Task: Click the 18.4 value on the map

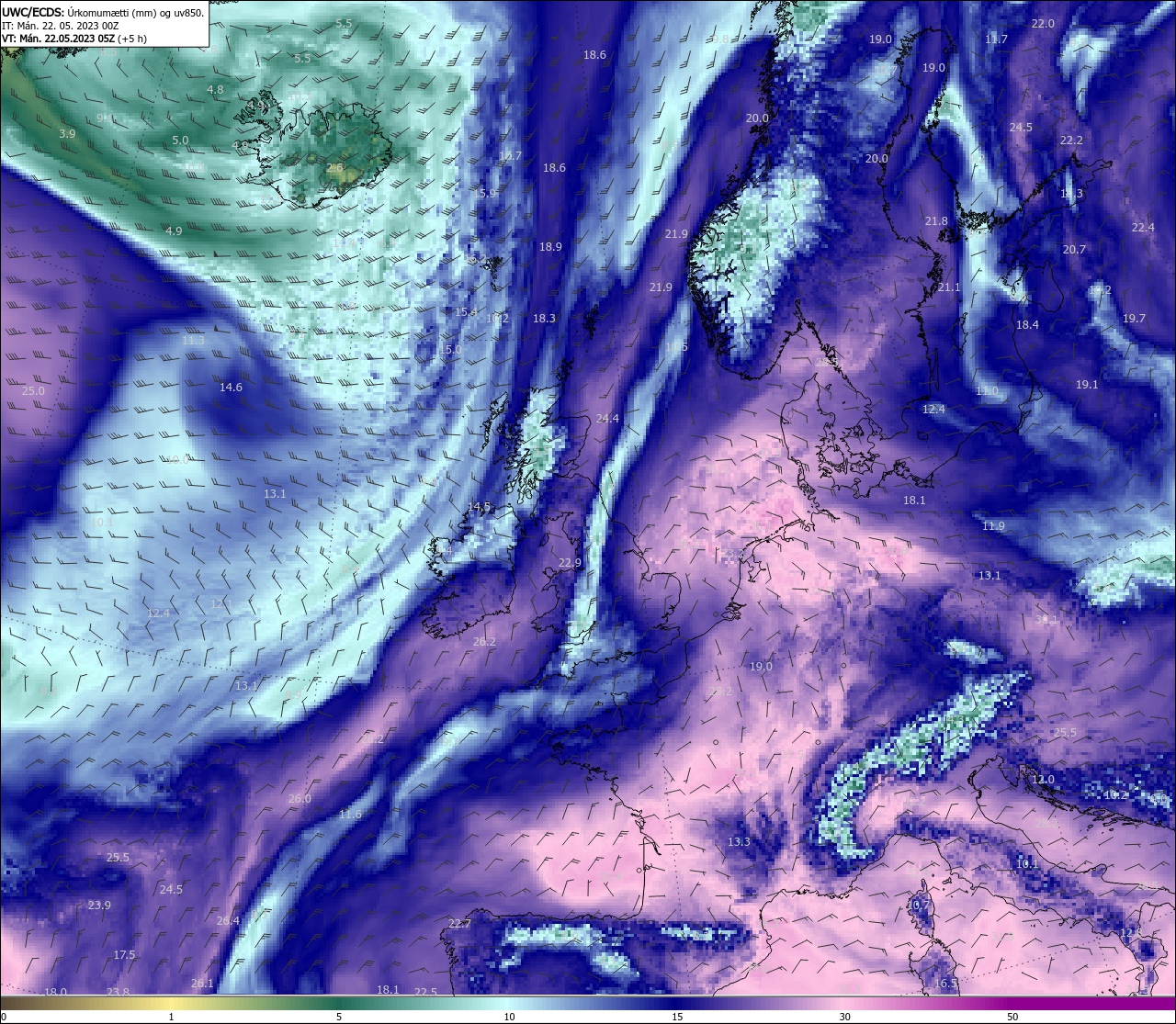Action: 1027,325
